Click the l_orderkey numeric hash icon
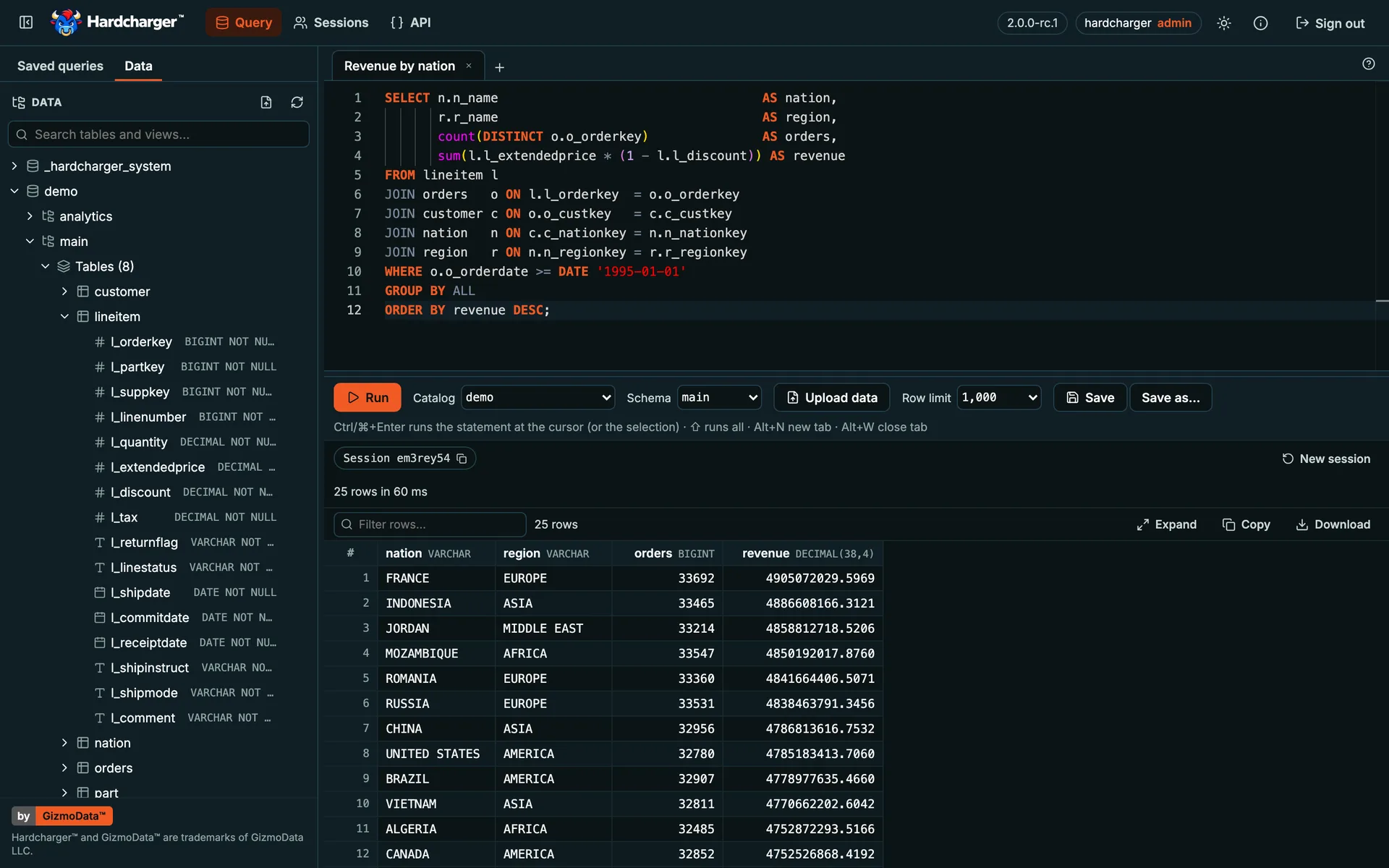 pos(100,342)
